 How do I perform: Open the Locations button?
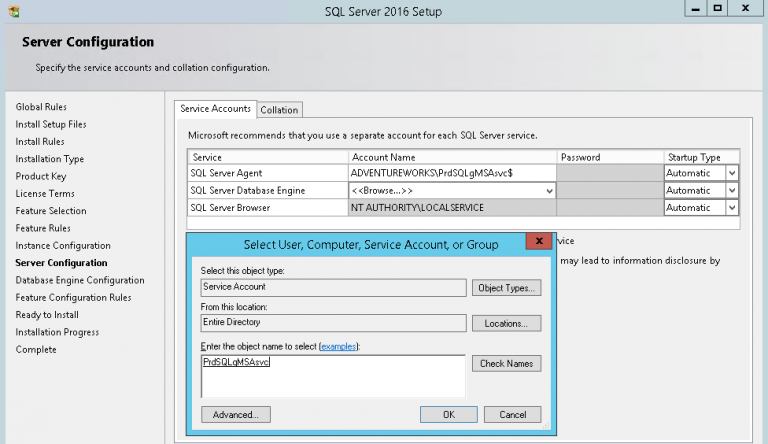pos(507,324)
